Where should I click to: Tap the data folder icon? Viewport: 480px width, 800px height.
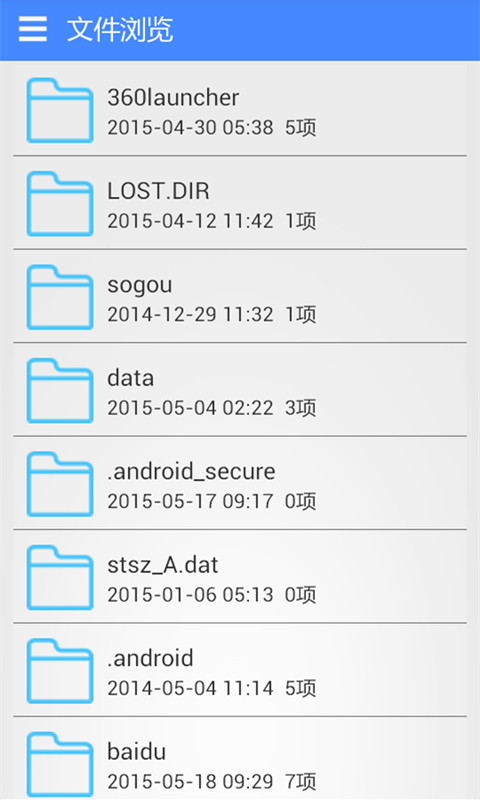point(60,390)
